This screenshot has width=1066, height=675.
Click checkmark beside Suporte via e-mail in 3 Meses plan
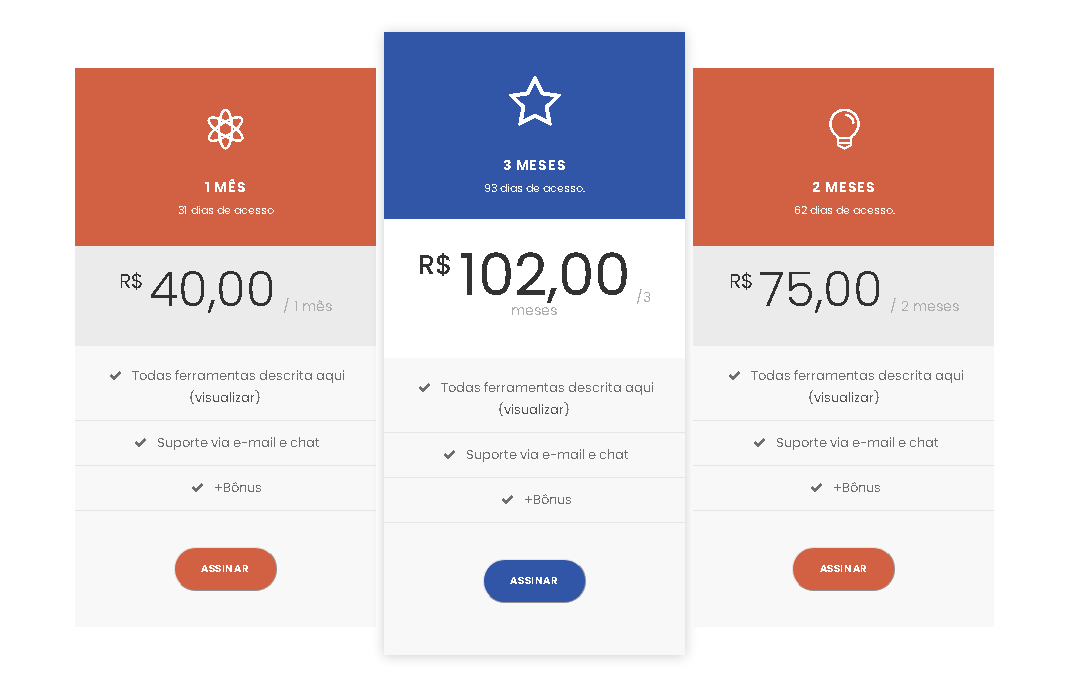(449, 455)
